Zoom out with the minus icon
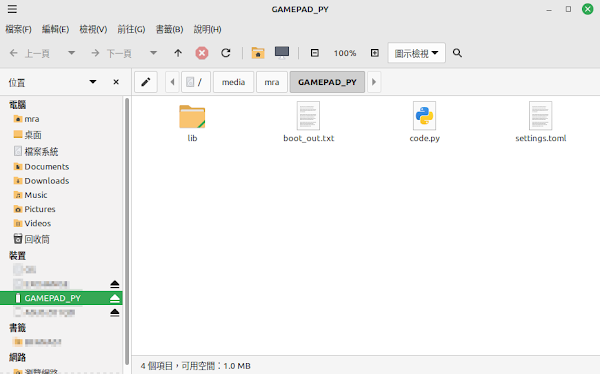Viewport: 600px width, 374px height. tap(315, 53)
